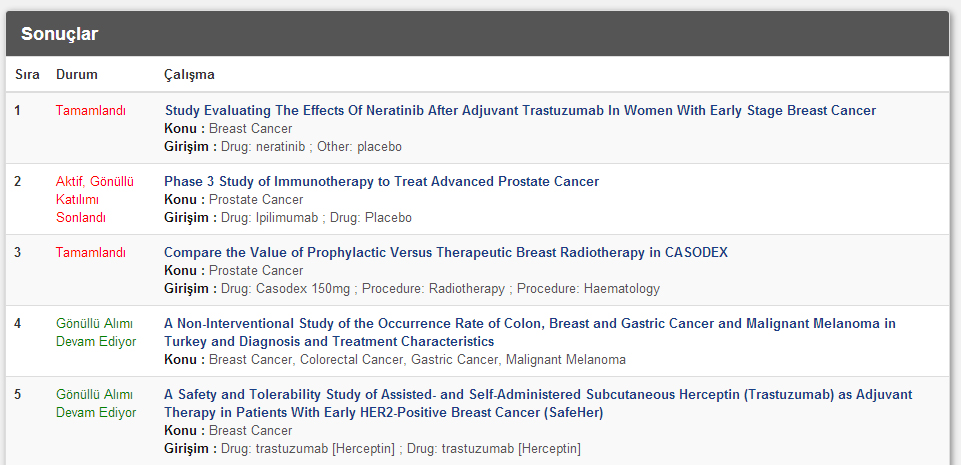Select the Tamamlandı status in row 3
961x465 pixels.
pos(91,253)
